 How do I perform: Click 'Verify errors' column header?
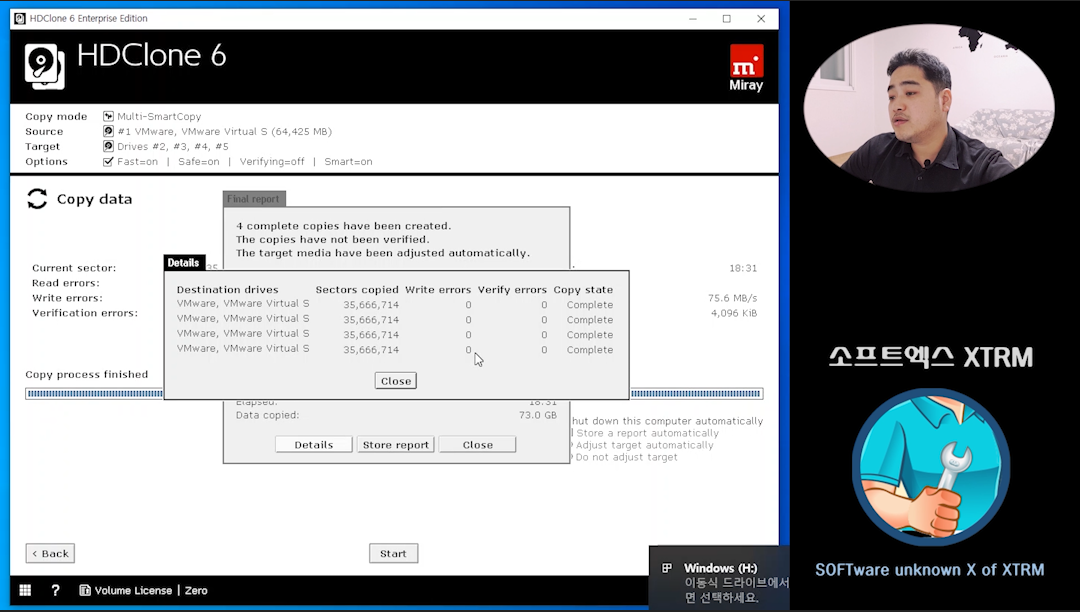pos(512,290)
